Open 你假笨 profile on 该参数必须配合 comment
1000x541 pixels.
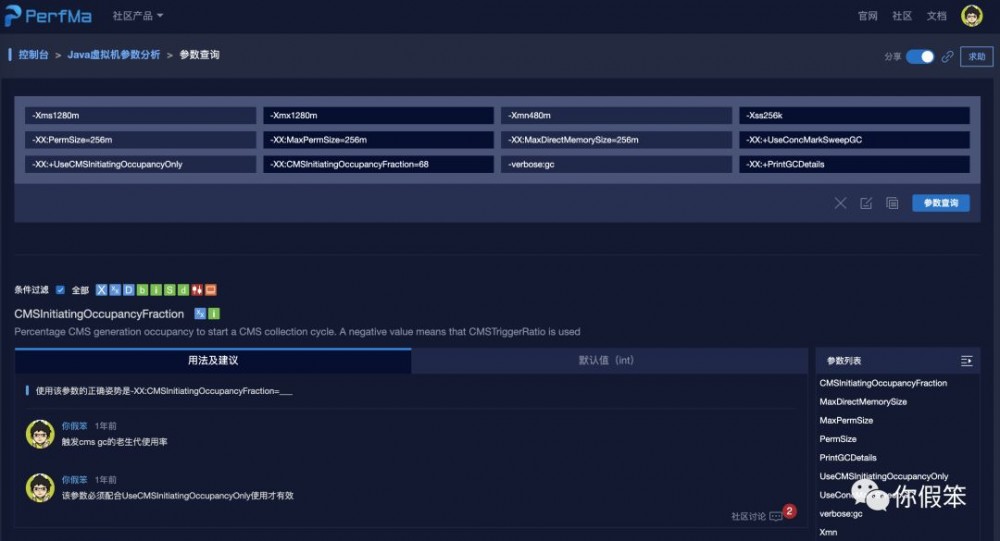74,479
